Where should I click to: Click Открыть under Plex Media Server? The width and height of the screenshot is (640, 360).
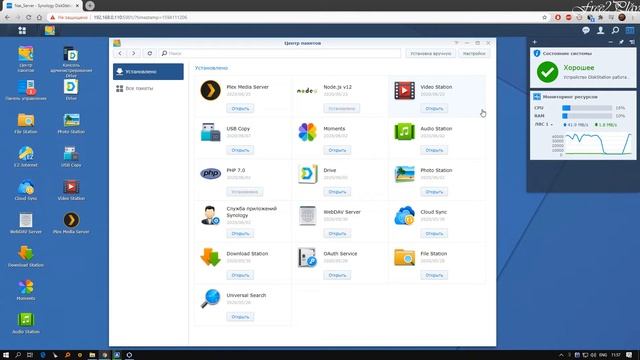(x=240, y=109)
